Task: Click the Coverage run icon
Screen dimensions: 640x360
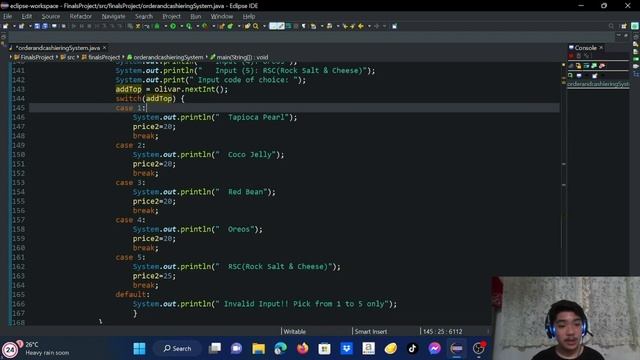Action: point(189,26)
